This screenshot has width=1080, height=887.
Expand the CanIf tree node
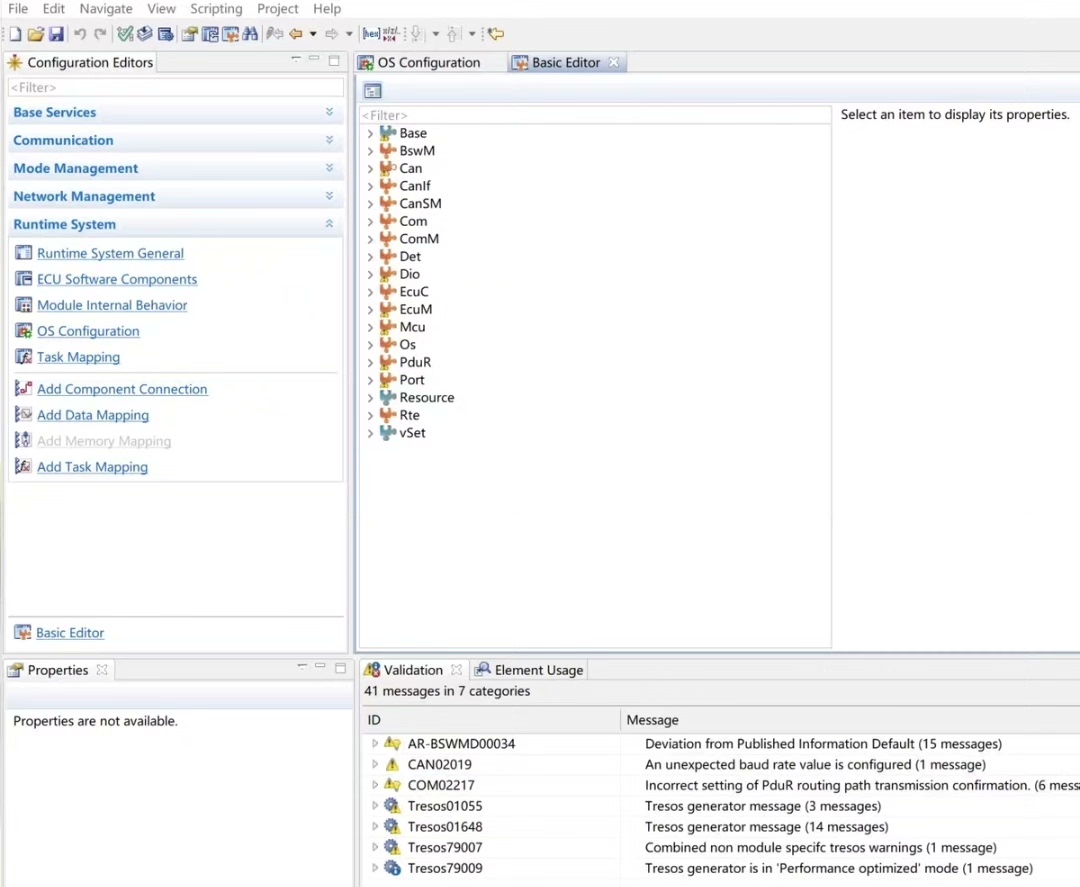click(370, 186)
